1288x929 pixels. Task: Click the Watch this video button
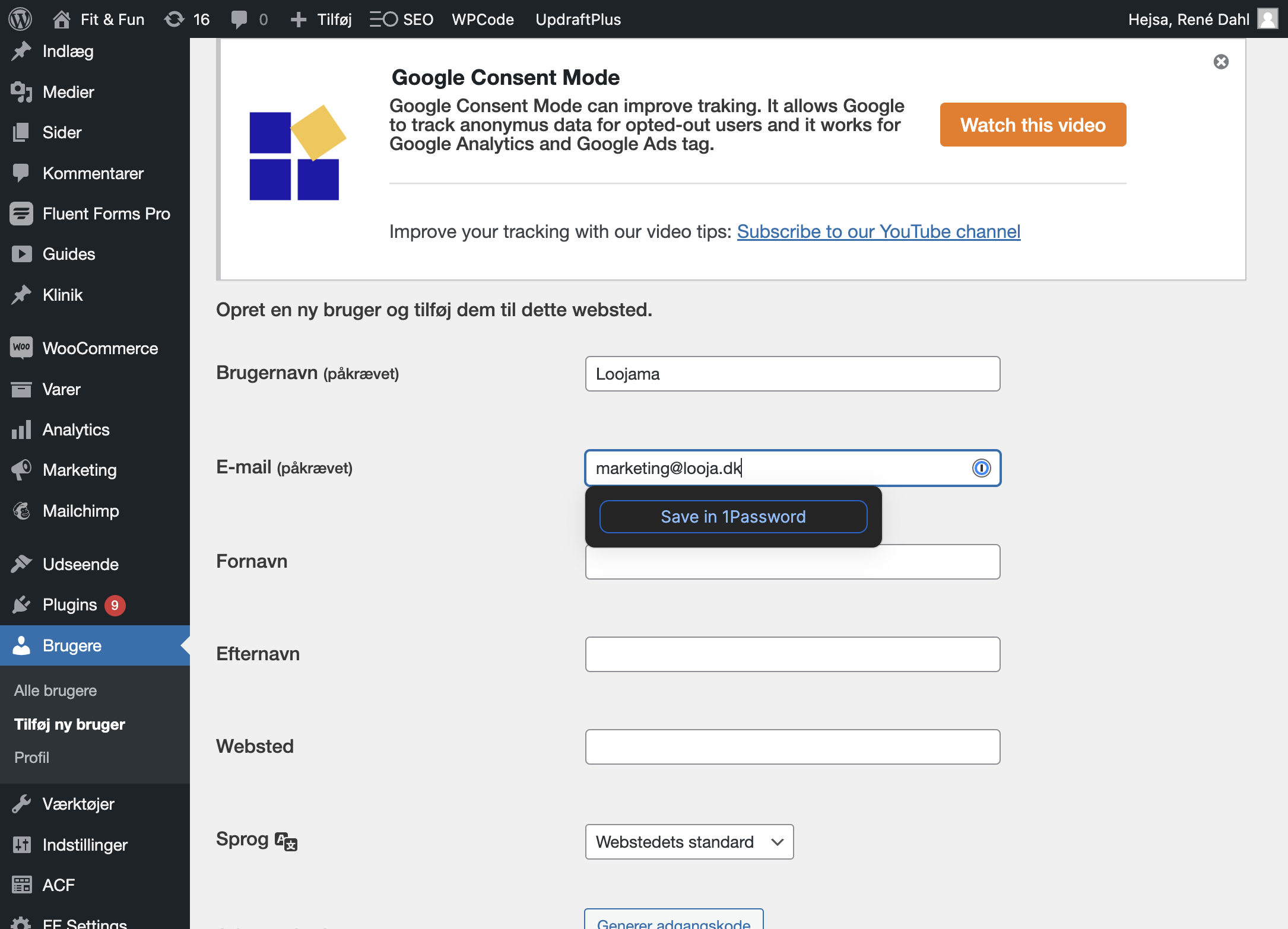[1033, 125]
